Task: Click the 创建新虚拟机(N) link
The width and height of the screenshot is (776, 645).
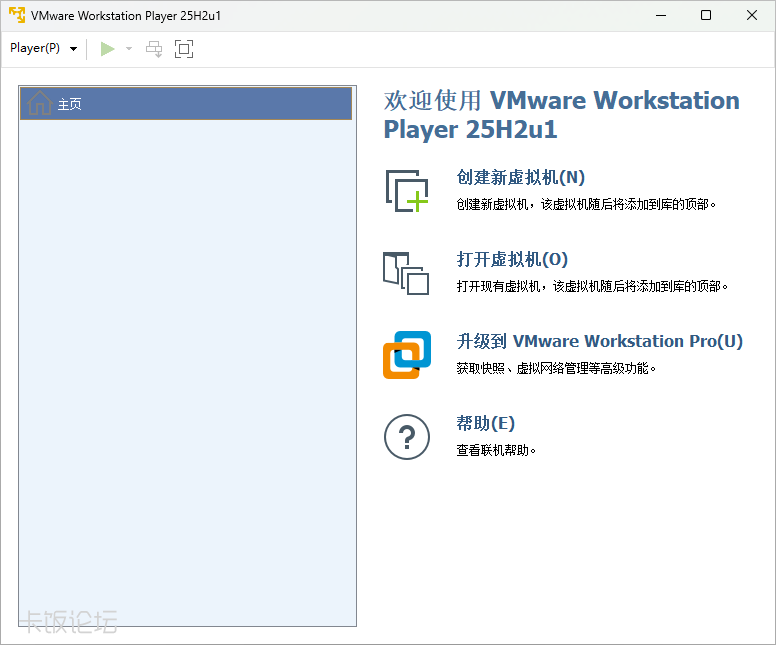Action: (520, 177)
